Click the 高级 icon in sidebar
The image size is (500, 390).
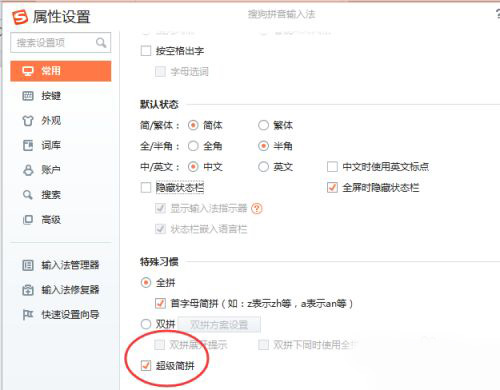(x=28, y=220)
